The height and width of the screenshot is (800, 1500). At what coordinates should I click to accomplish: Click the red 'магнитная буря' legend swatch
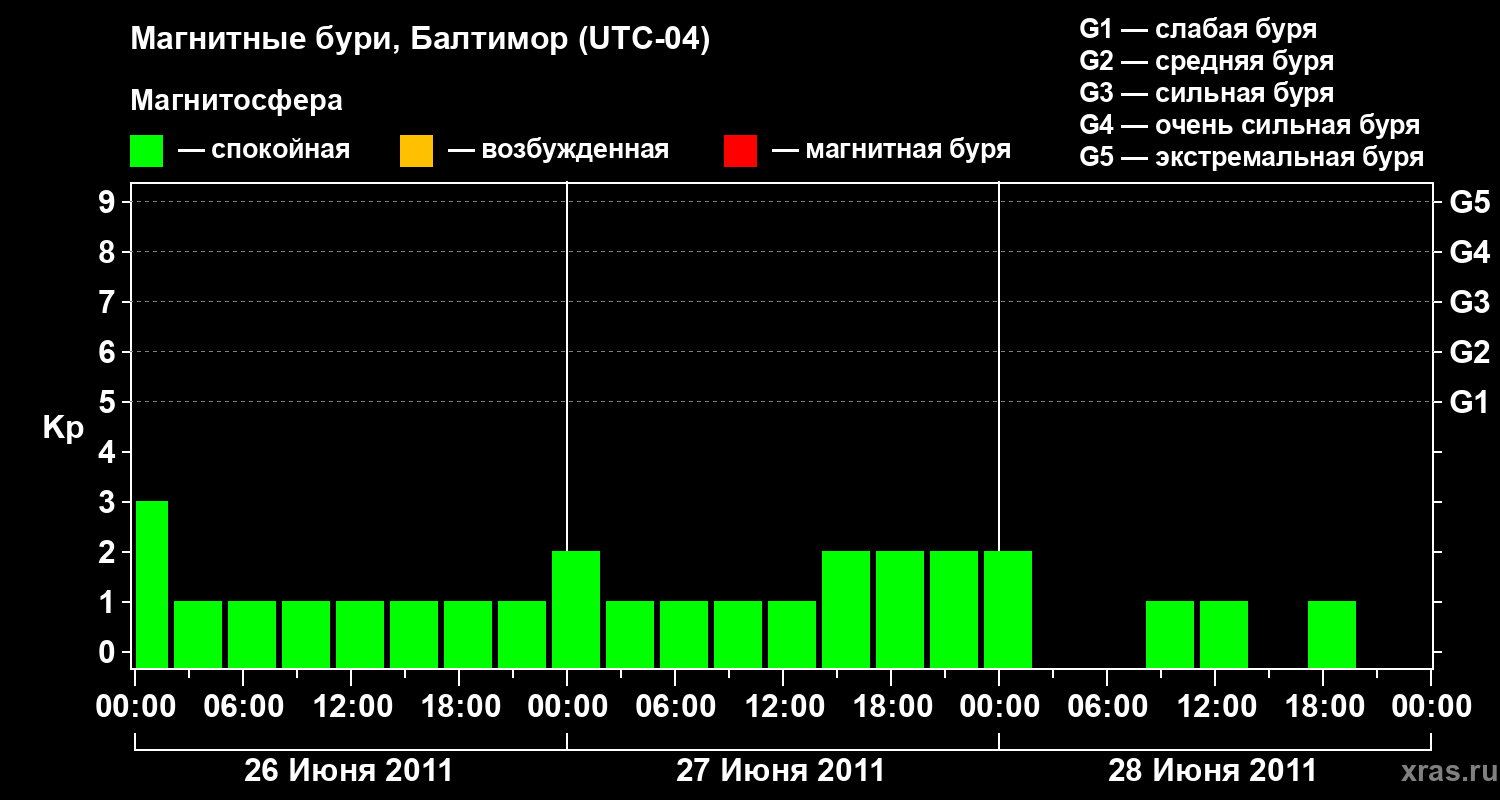(x=740, y=151)
